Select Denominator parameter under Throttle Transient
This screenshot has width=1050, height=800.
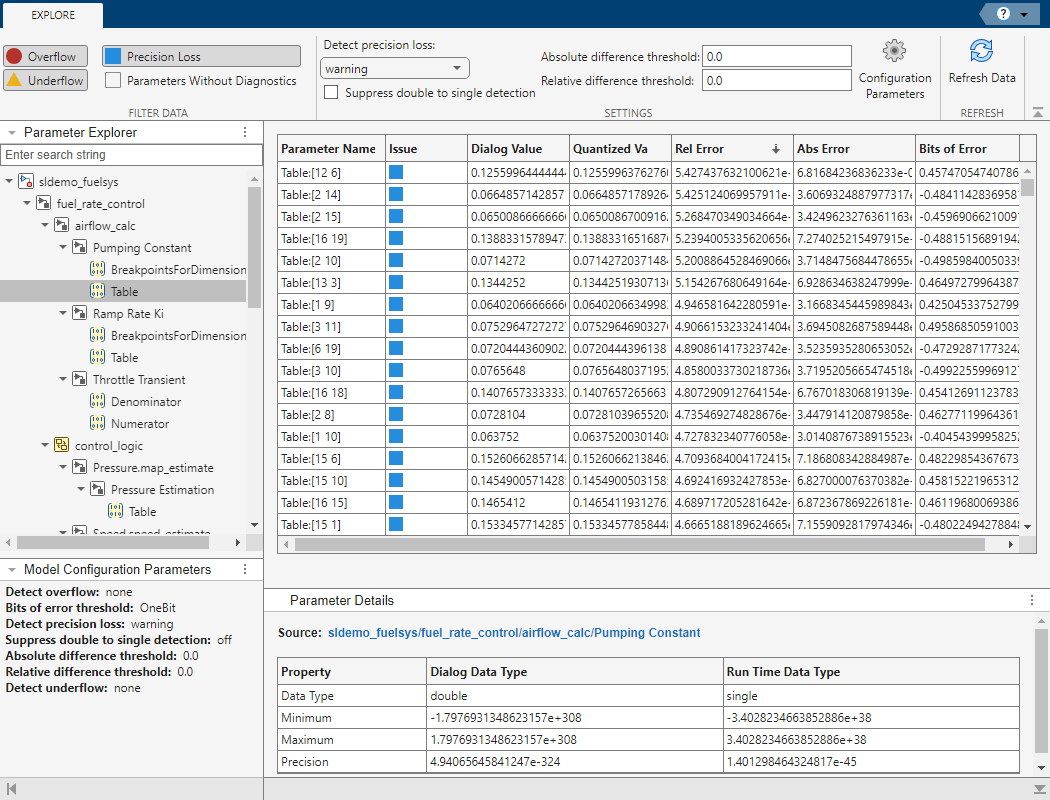(146, 401)
